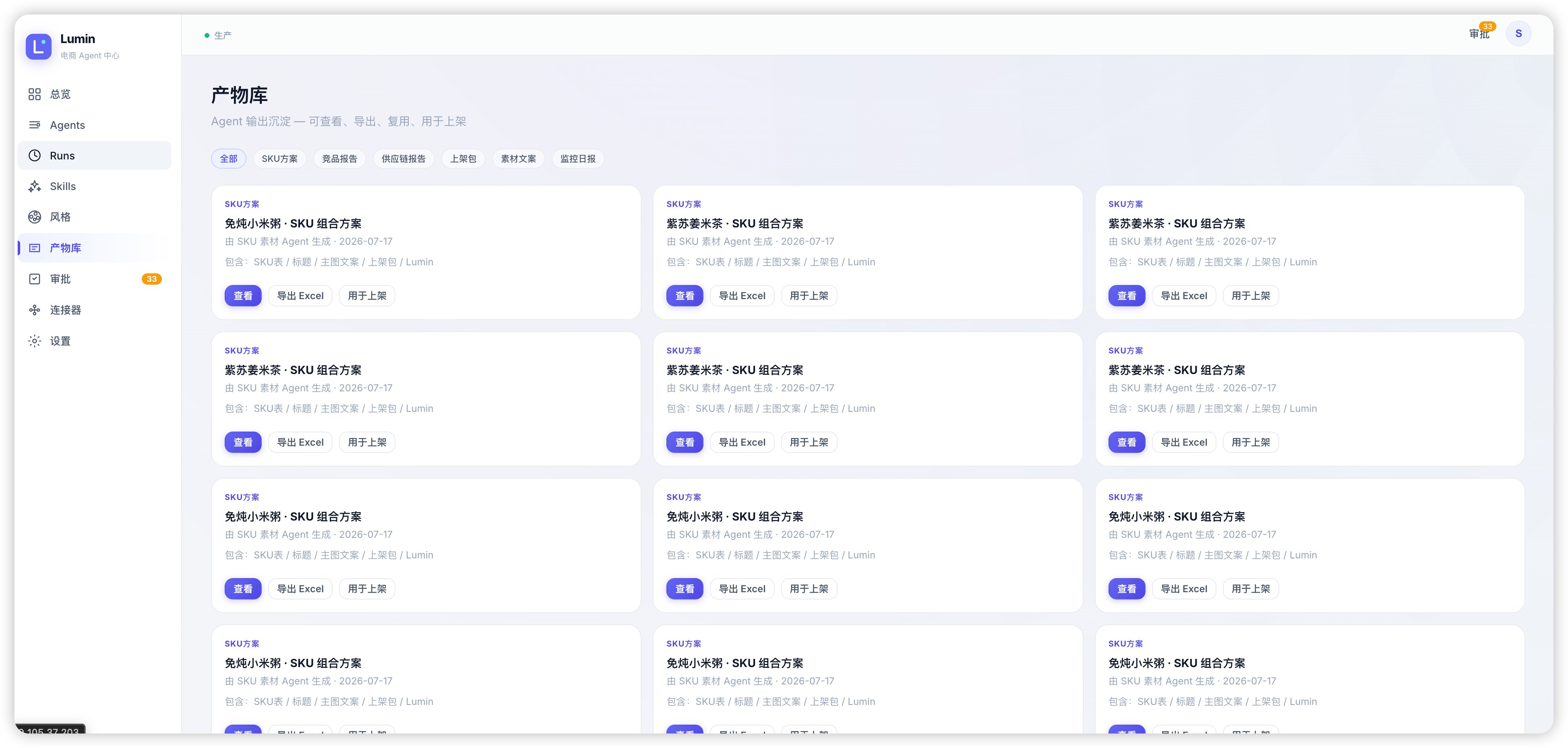The image size is (1568, 748).
Task: Open the 总览 overview grid icon
Action: pyautogui.click(x=35, y=94)
